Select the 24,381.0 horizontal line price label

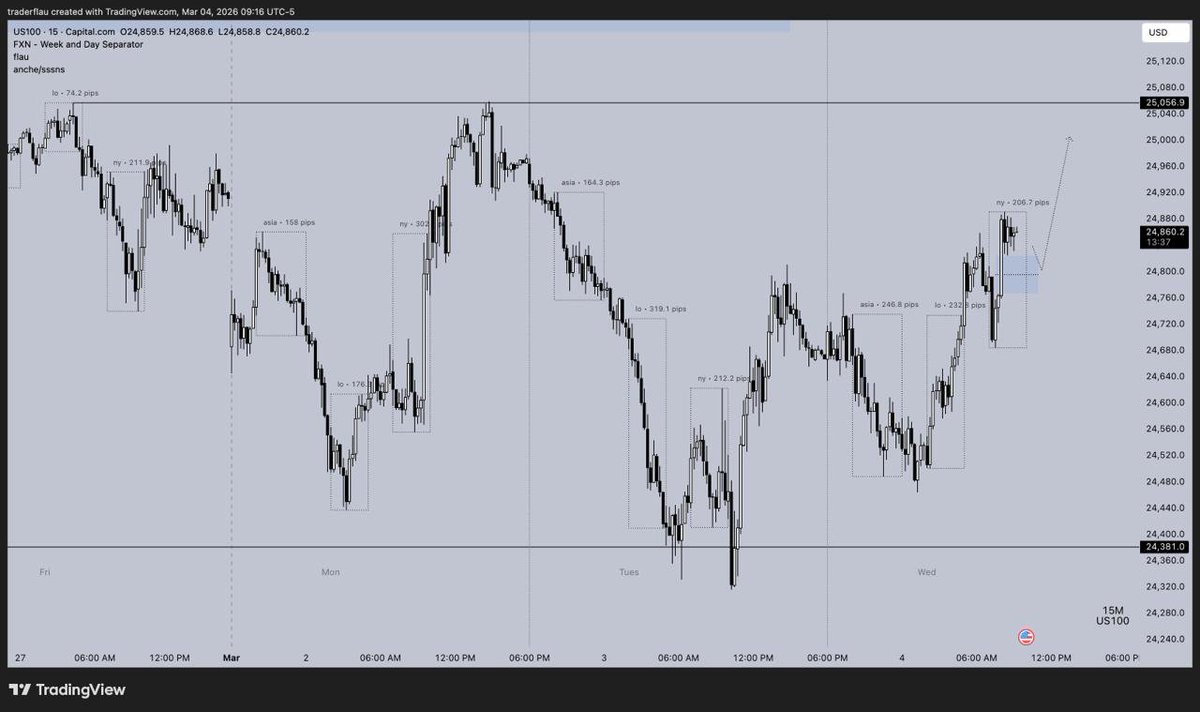coord(1166,547)
